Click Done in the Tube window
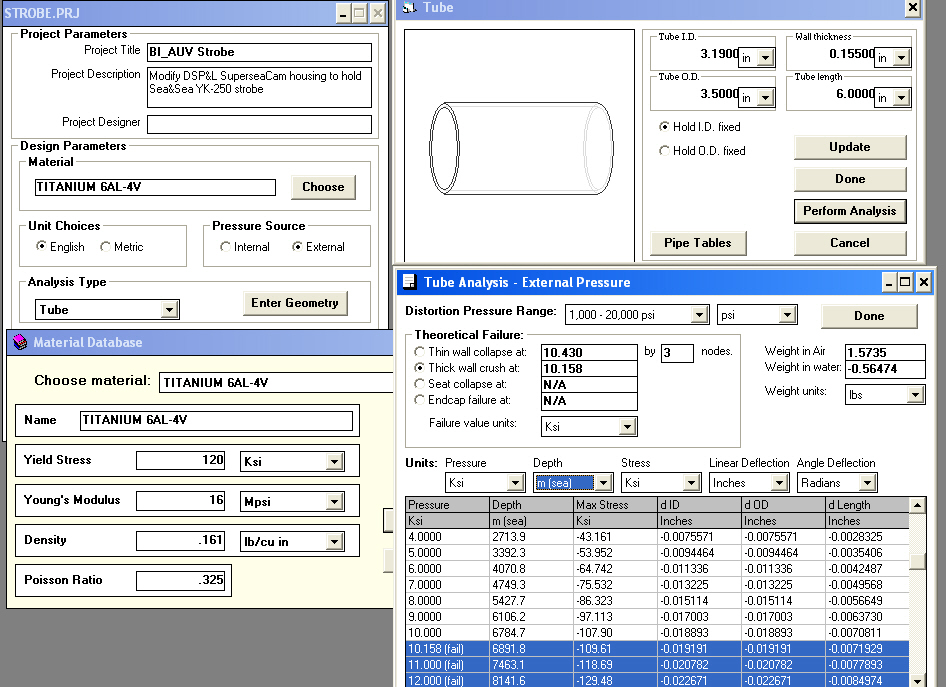The width and height of the screenshot is (946, 687). [x=850, y=179]
